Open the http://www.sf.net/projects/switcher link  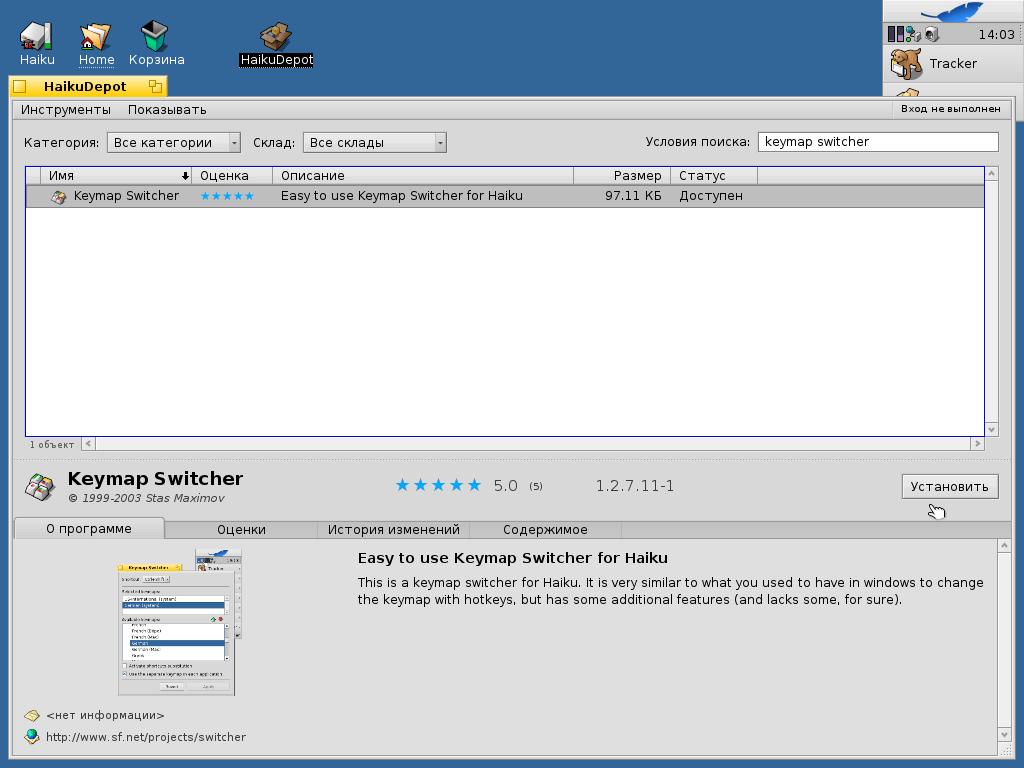pos(146,737)
